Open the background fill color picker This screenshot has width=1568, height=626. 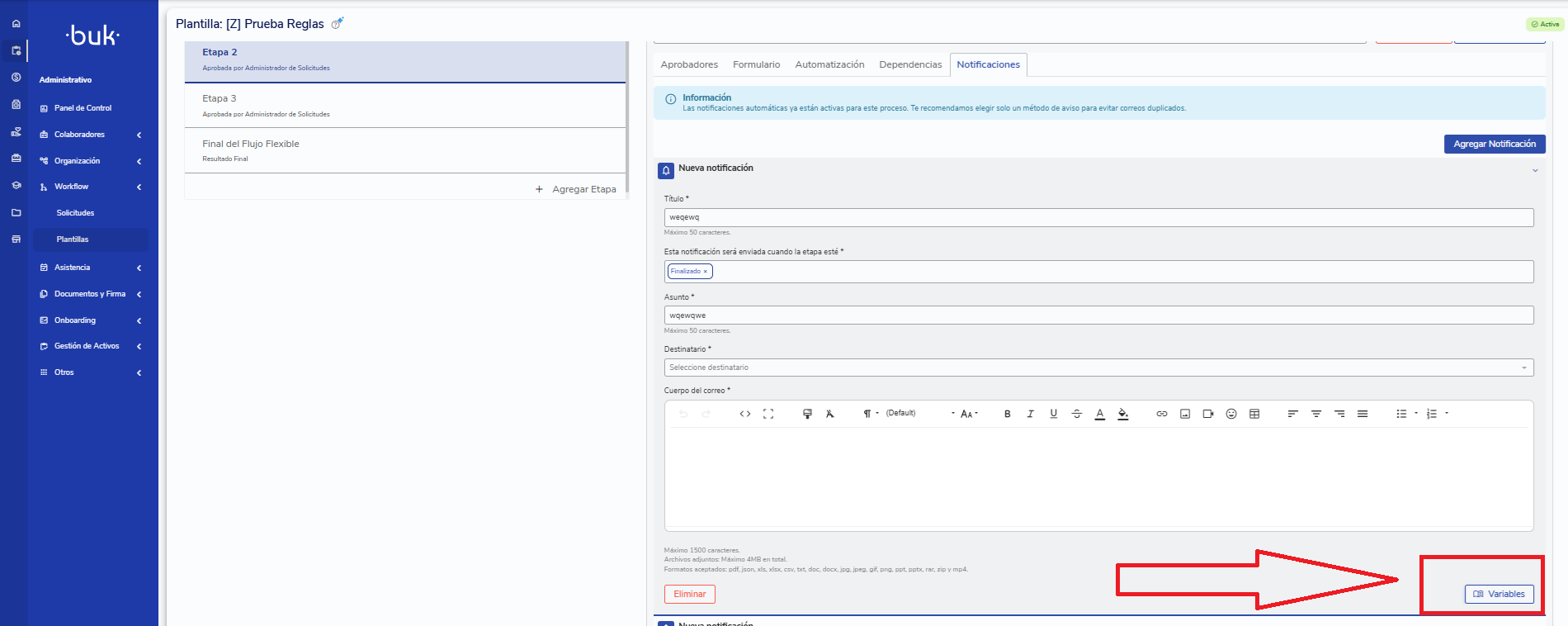(1122, 414)
